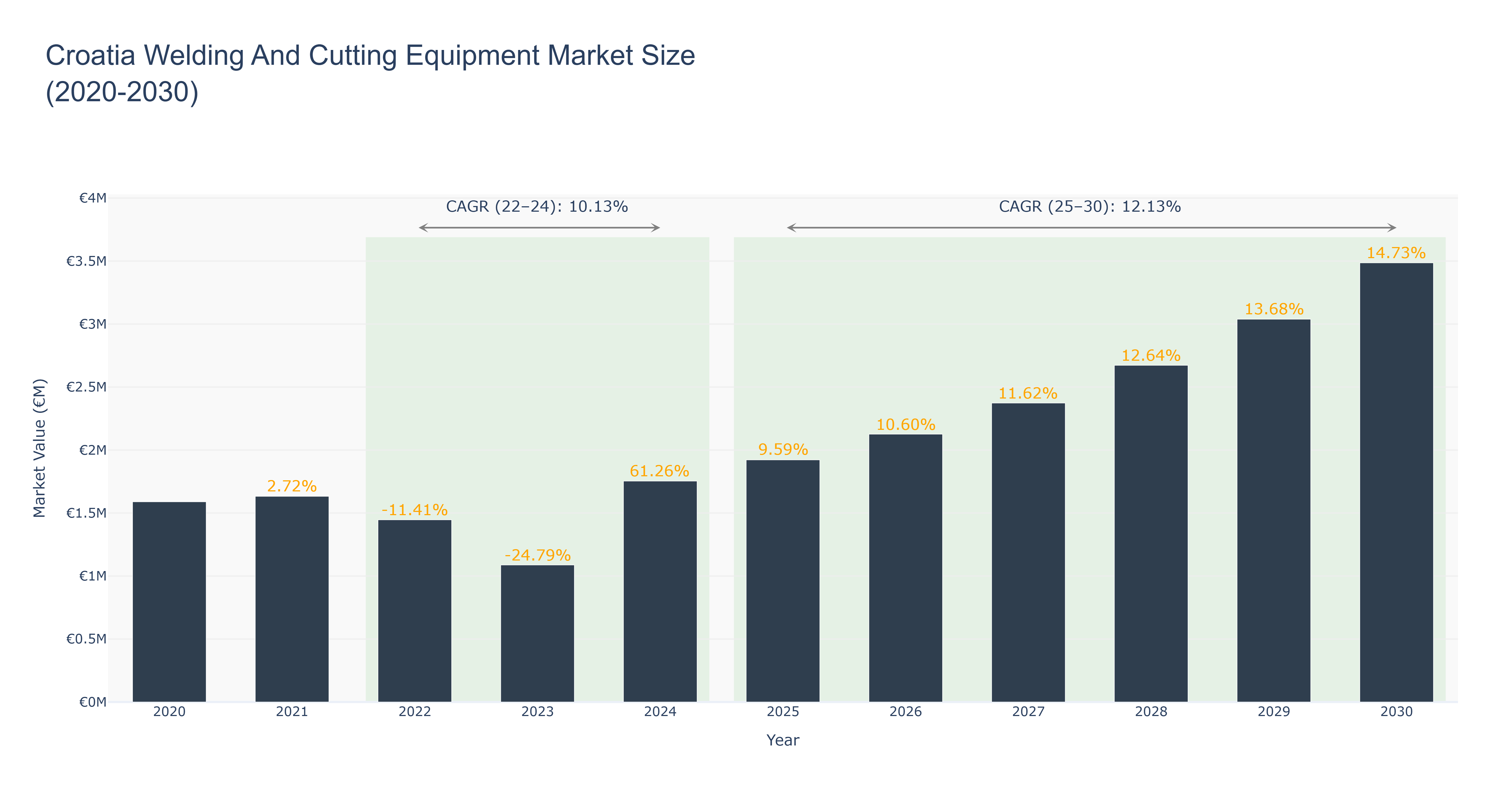Click the €2.5M y-axis tick label

pyautogui.click(x=86, y=387)
